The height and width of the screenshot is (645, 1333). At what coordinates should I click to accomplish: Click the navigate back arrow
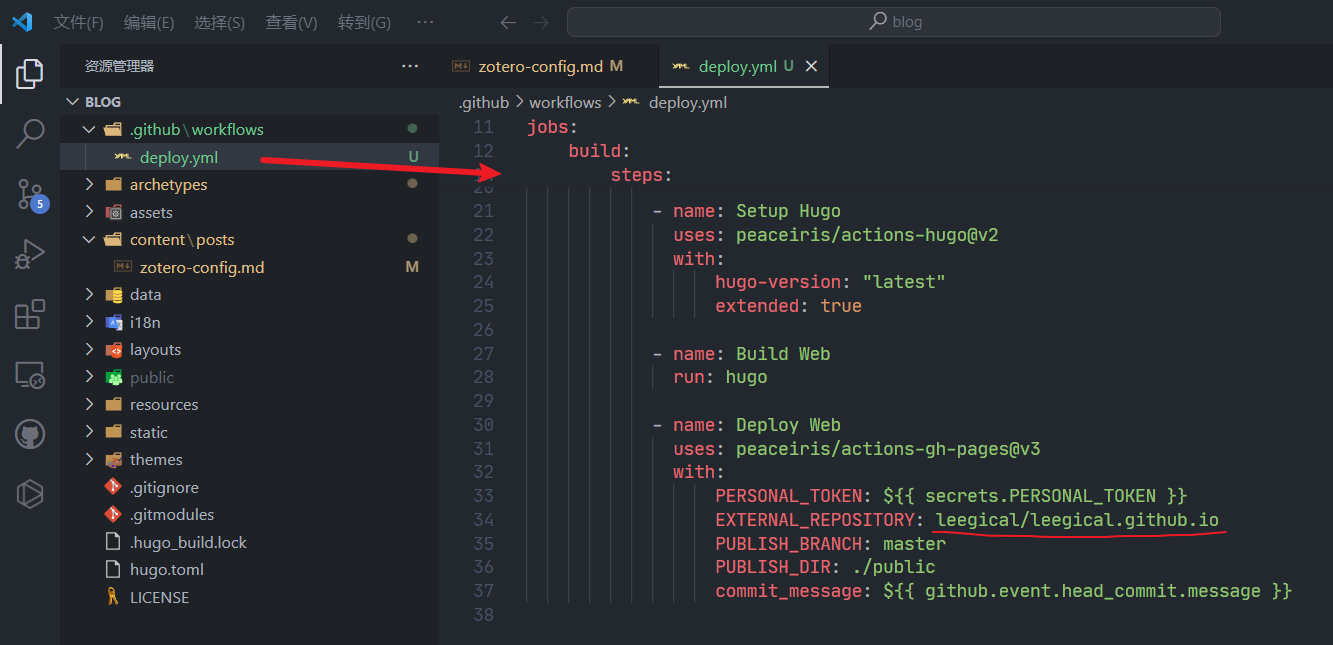[508, 21]
